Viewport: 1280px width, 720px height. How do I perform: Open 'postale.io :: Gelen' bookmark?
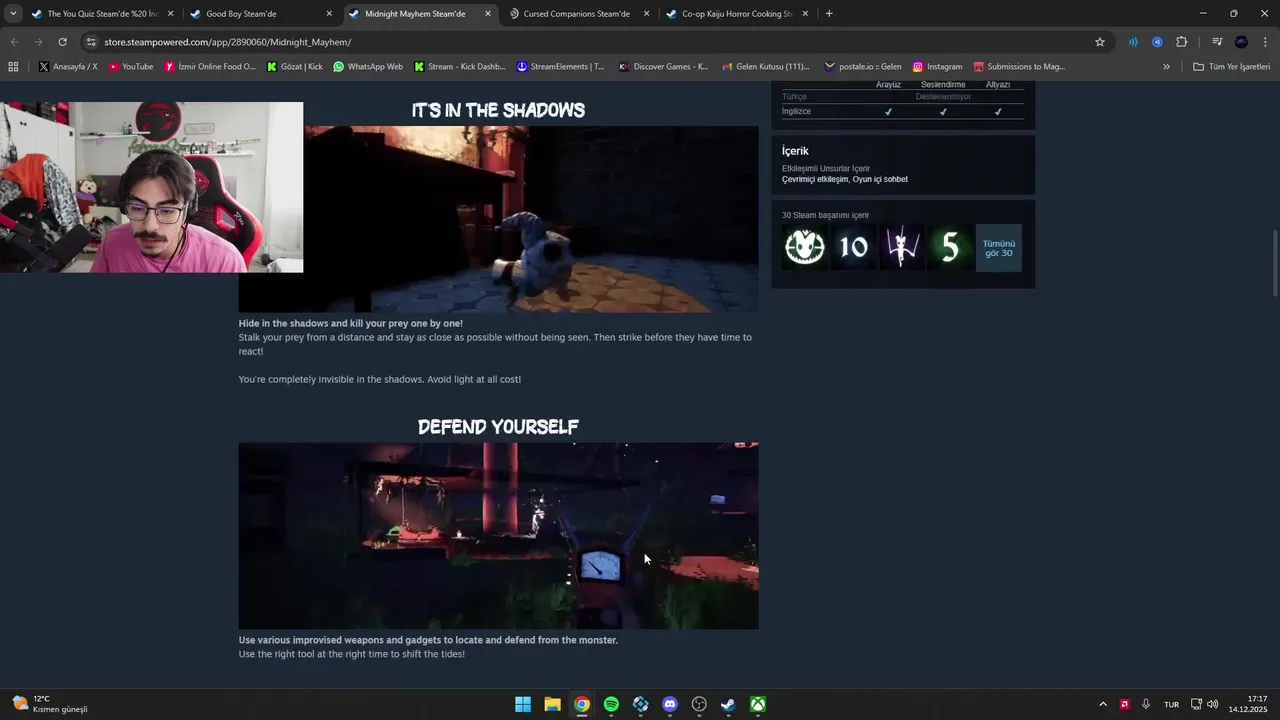tap(862, 67)
